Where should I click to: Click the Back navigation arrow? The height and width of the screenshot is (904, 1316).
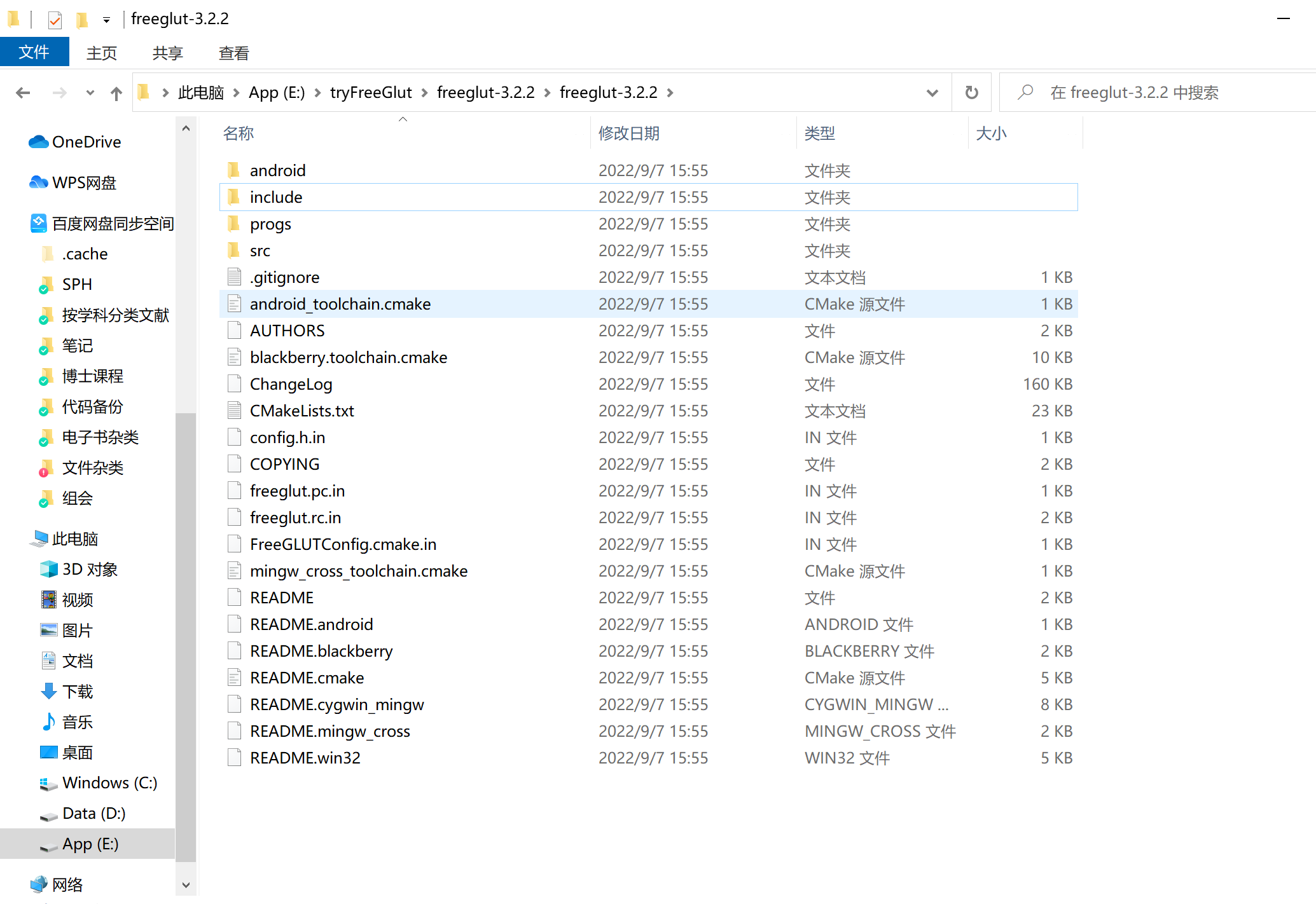click(23, 93)
